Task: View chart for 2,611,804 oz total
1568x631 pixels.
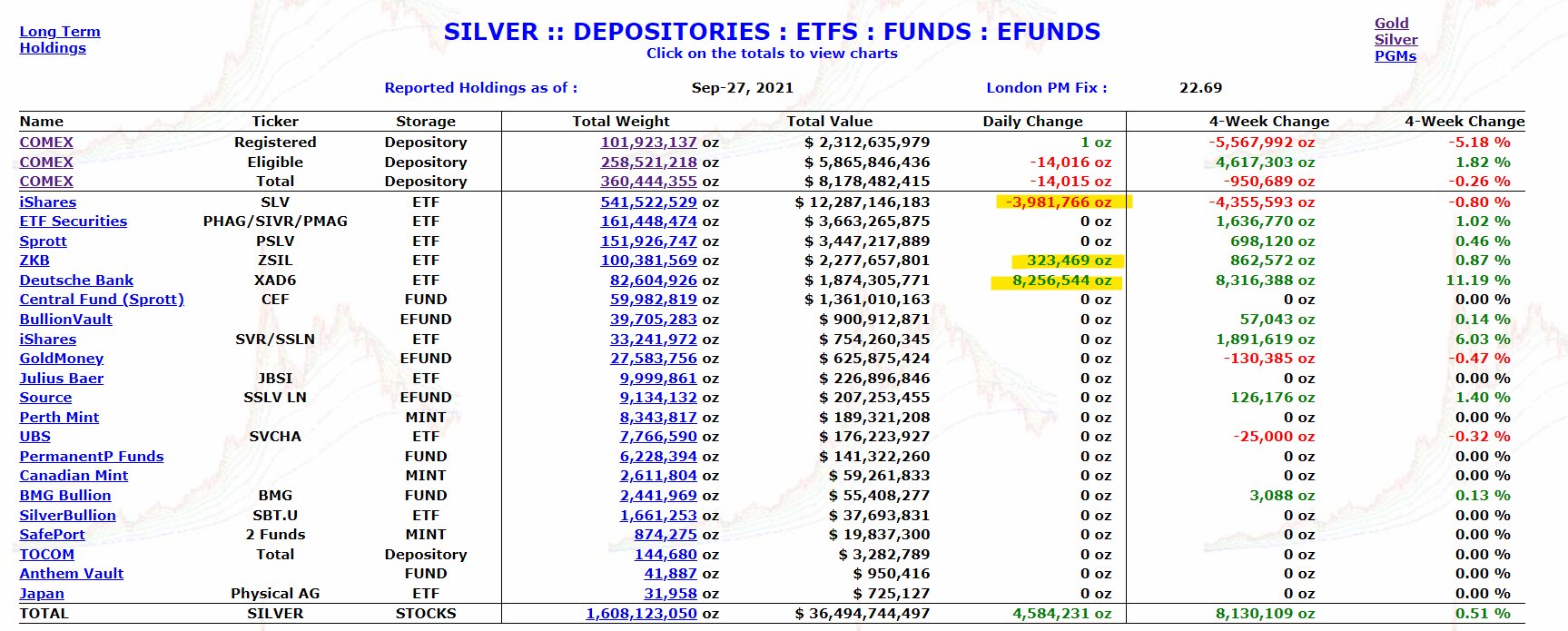Action: click(x=658, y=476)
